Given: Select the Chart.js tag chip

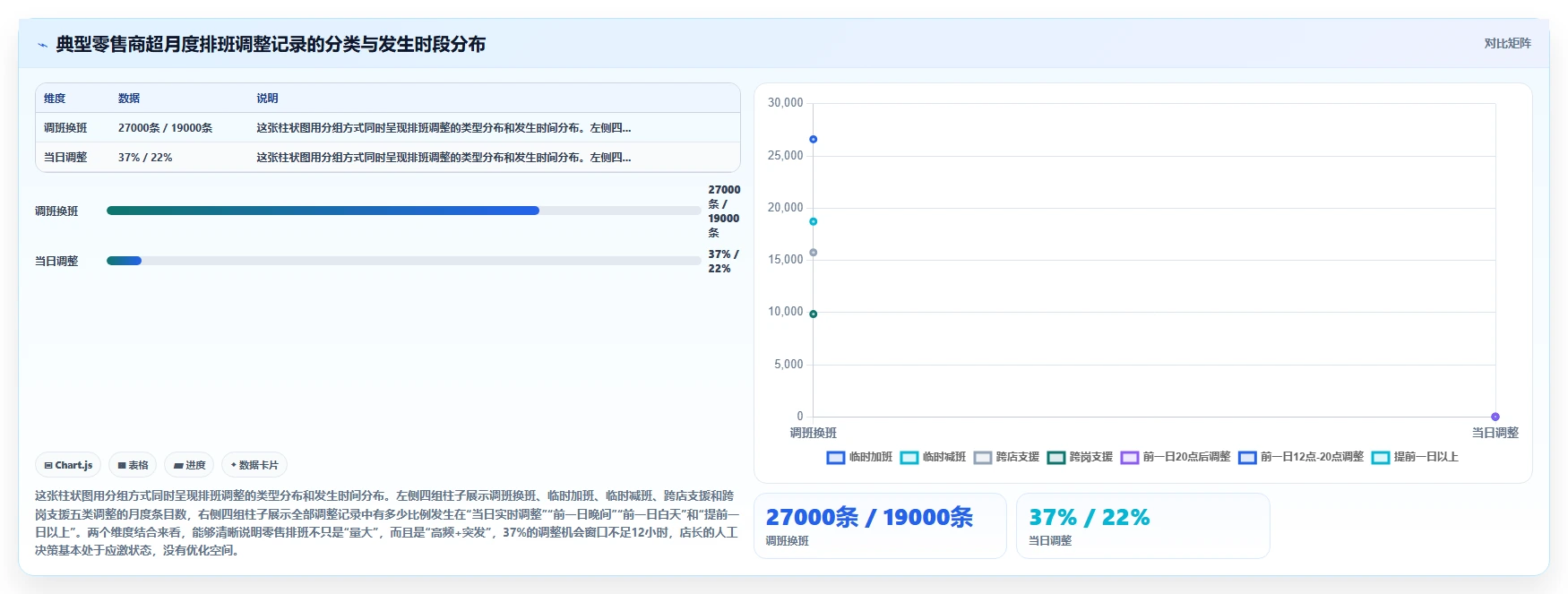Looking at the screenshot, I should coord(68,465).
